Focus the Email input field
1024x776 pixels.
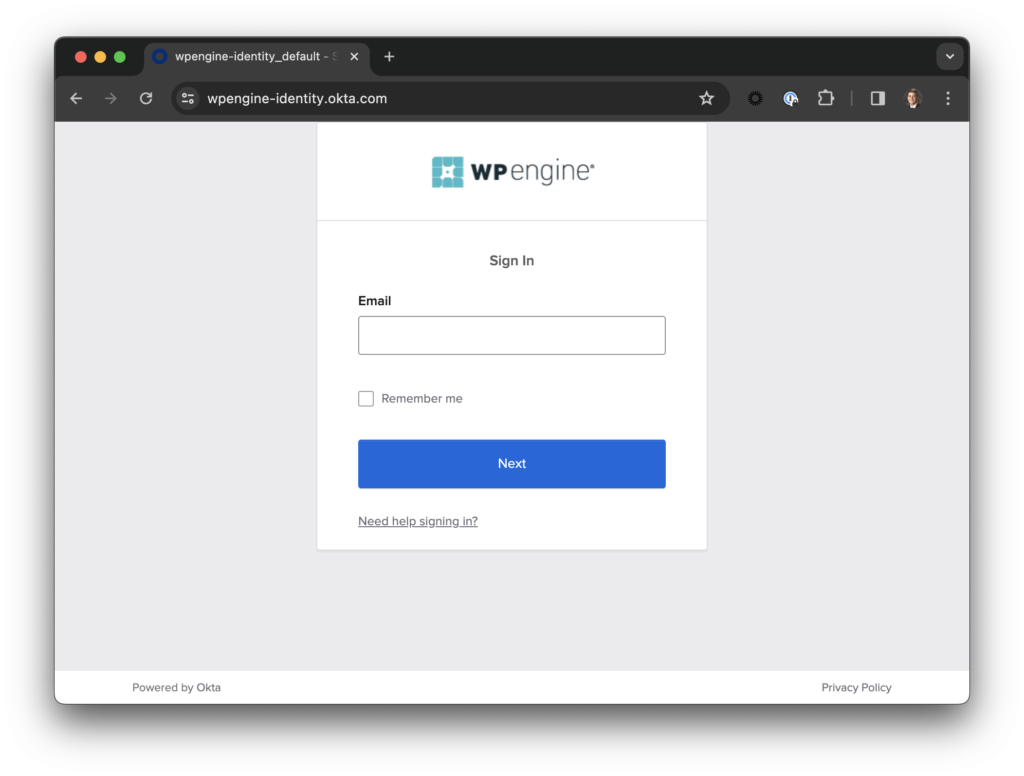tap(512, 336)
